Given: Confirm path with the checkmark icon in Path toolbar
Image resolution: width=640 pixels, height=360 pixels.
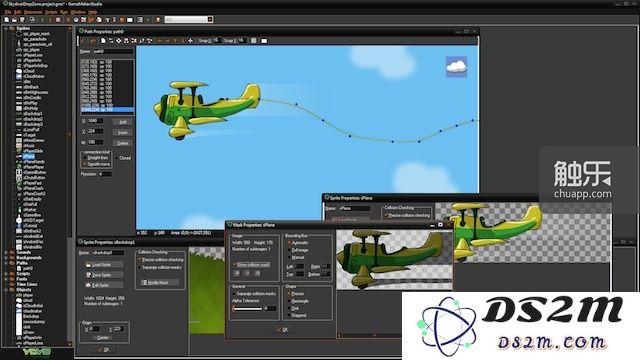Looking at the screenshot, I should point(83,41).
